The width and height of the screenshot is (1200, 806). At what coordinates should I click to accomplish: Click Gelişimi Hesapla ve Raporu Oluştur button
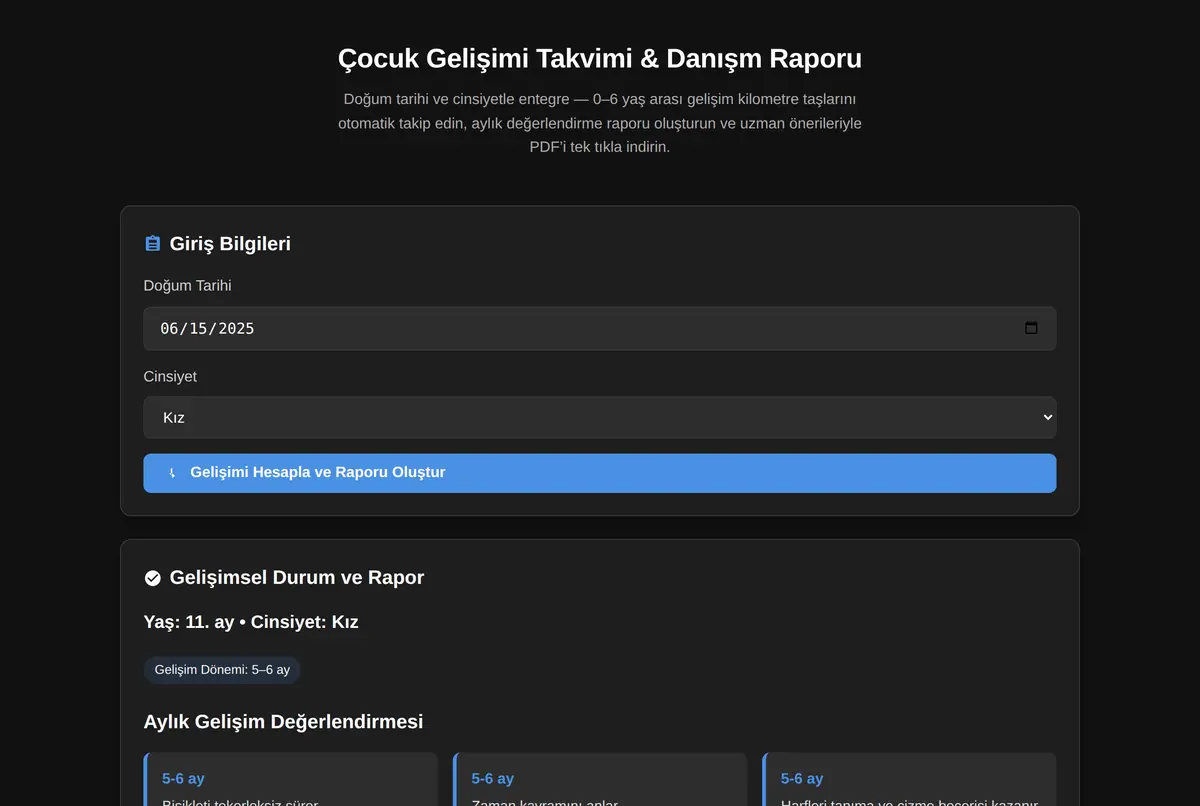click(x=600, y=473)
